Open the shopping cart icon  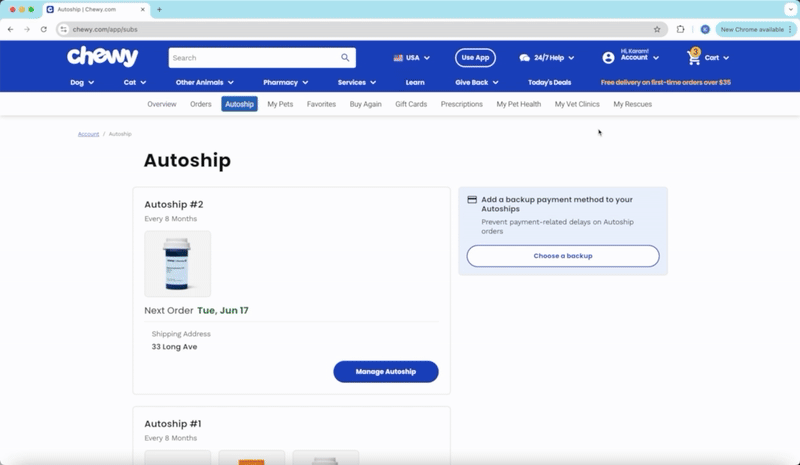coord(694,57)
